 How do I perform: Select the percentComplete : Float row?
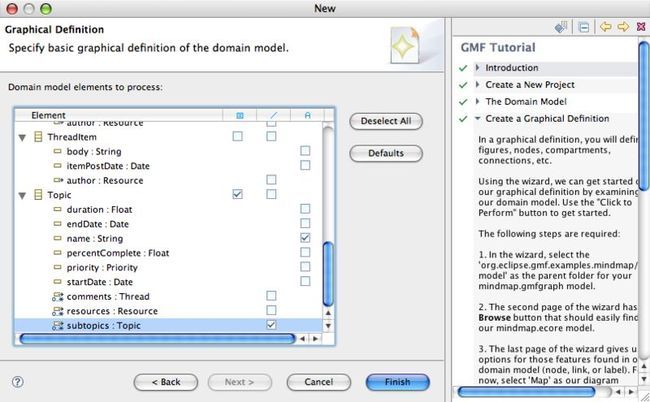[x=168, y=253]
